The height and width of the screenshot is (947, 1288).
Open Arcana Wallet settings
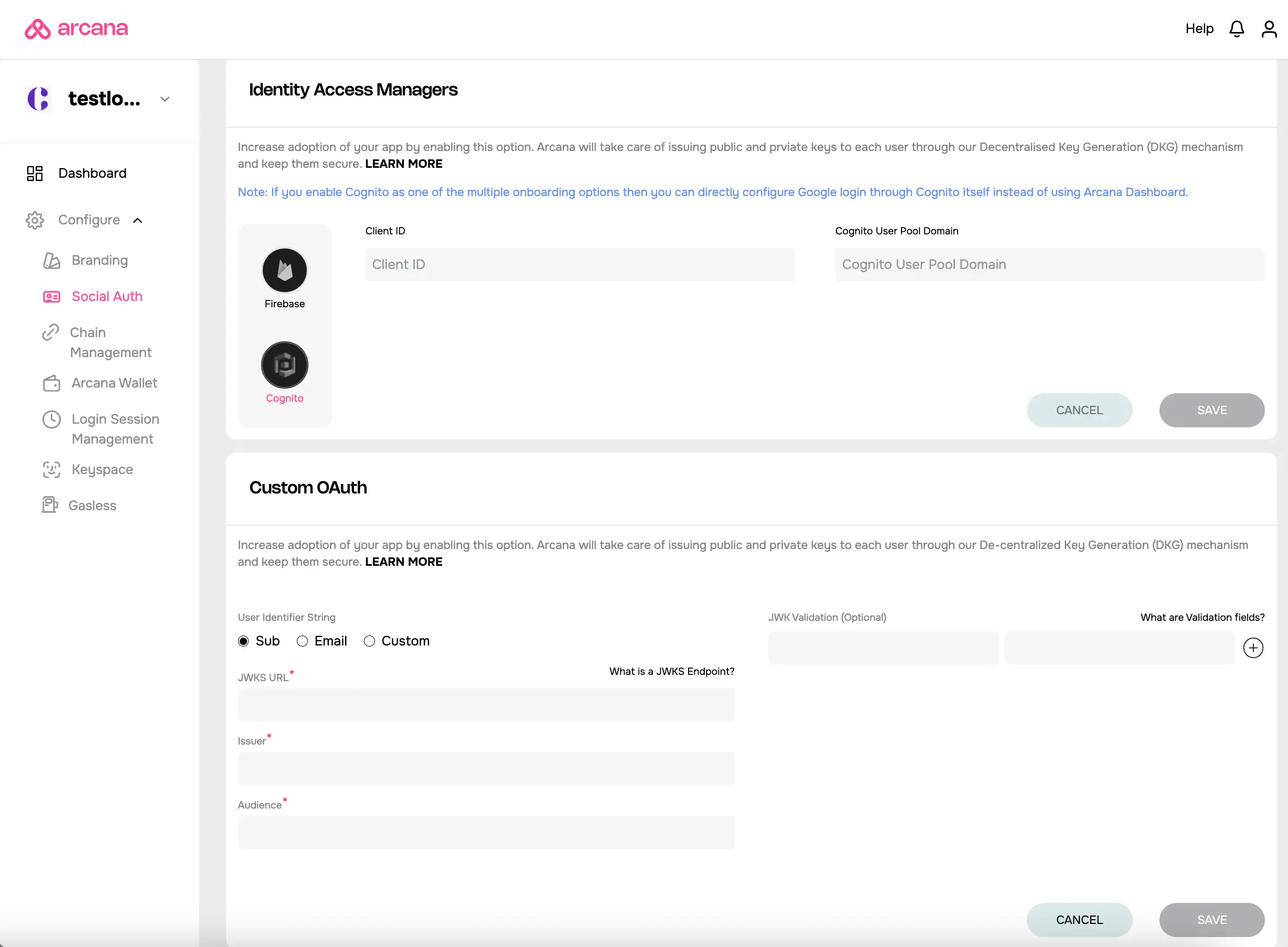point(114,383)
